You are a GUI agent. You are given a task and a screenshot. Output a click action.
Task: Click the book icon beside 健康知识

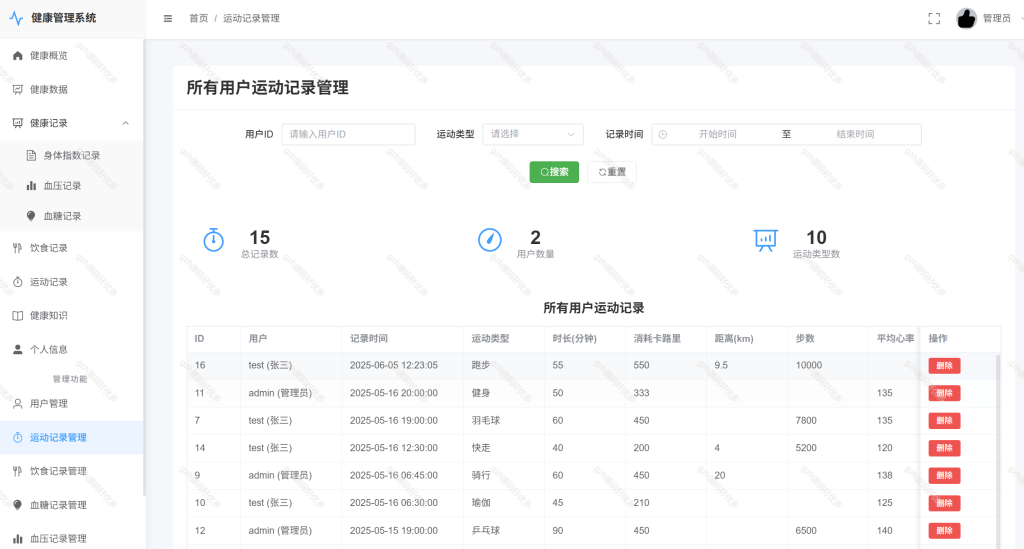click(x=18, y=315)
